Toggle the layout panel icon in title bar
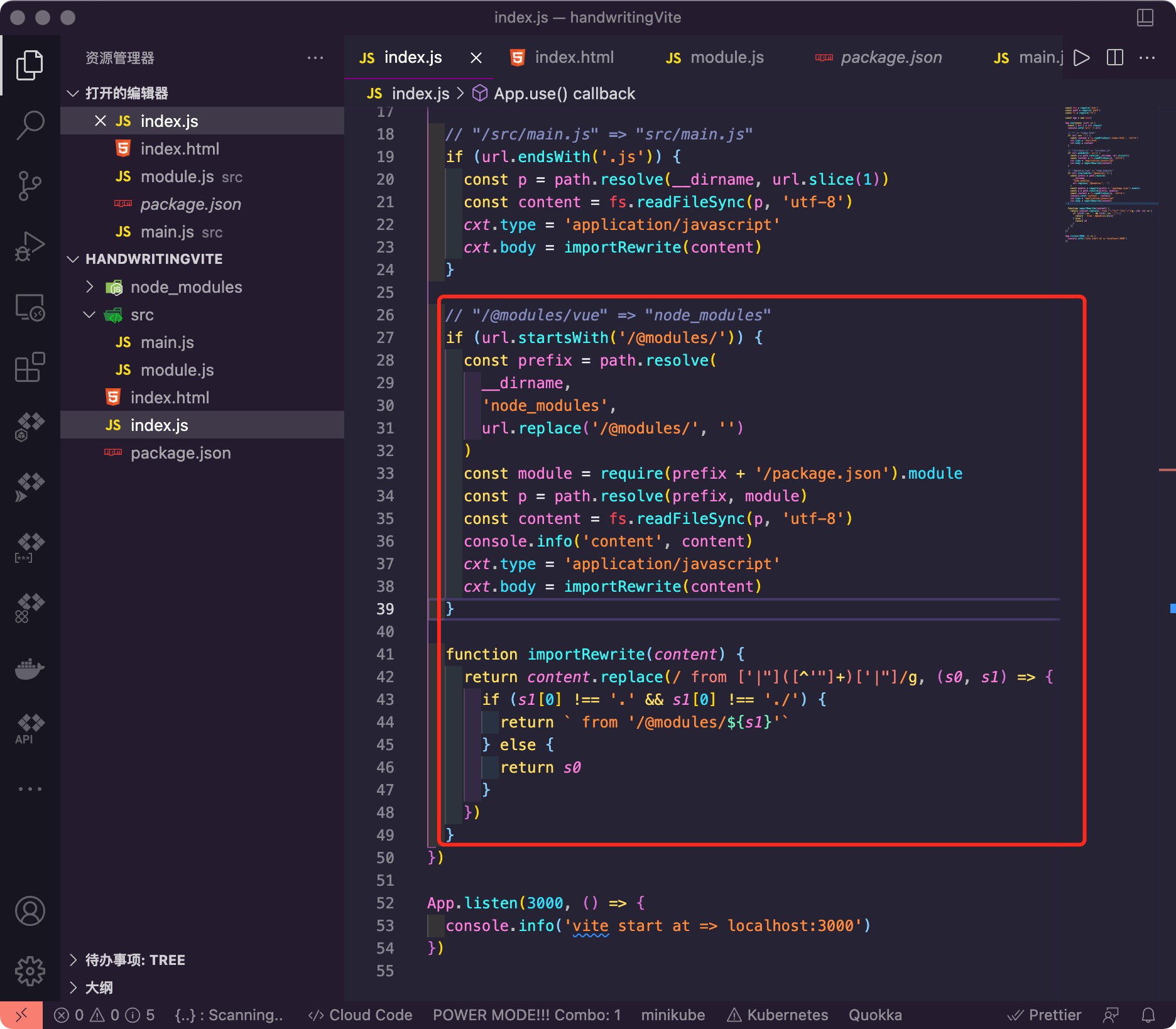 click(x=1145, y=17)
